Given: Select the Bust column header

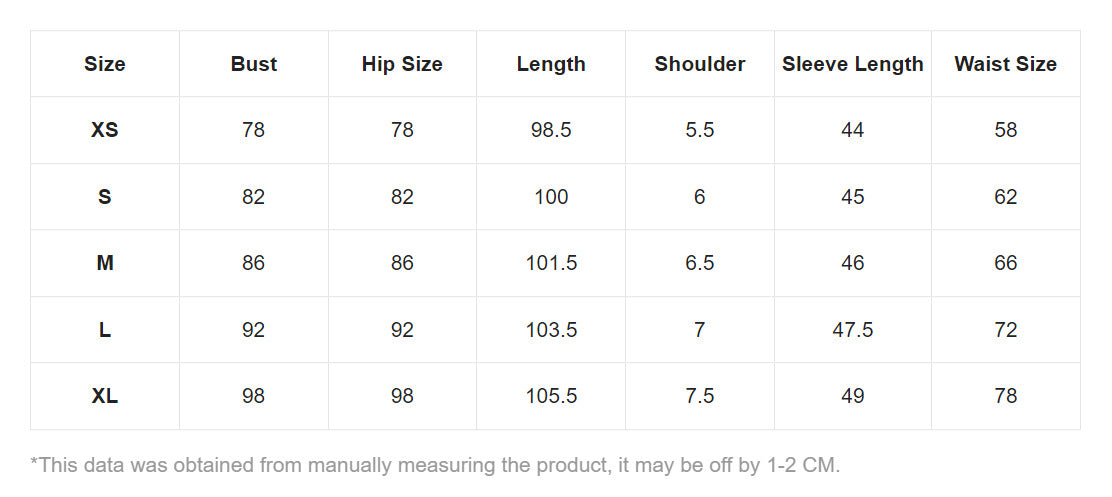Looking at the screenshot, I should (x=254, y=64).
